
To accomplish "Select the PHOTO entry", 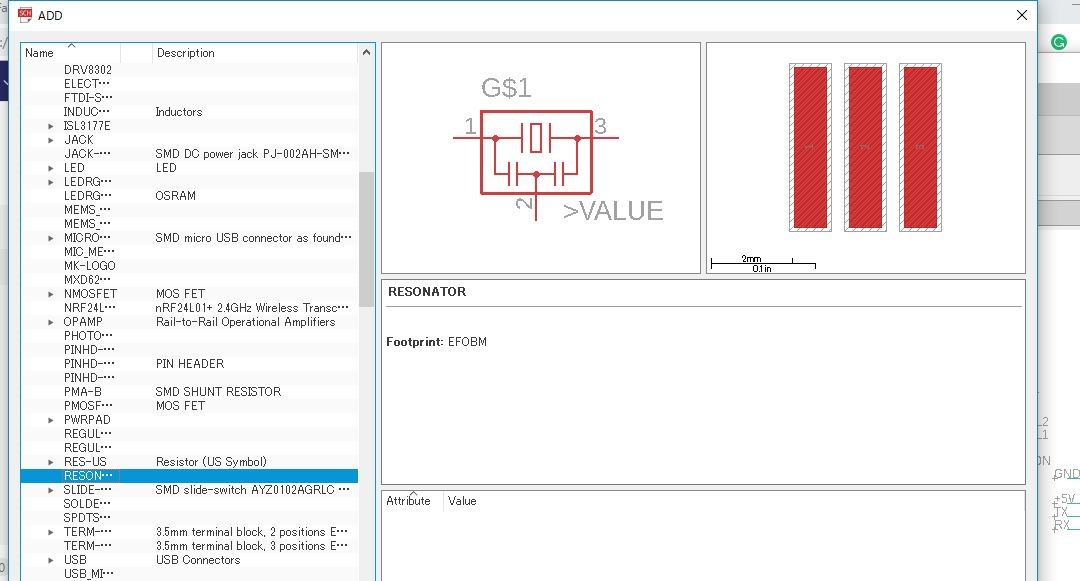I will pyautogui.click(x=88, y=336).
